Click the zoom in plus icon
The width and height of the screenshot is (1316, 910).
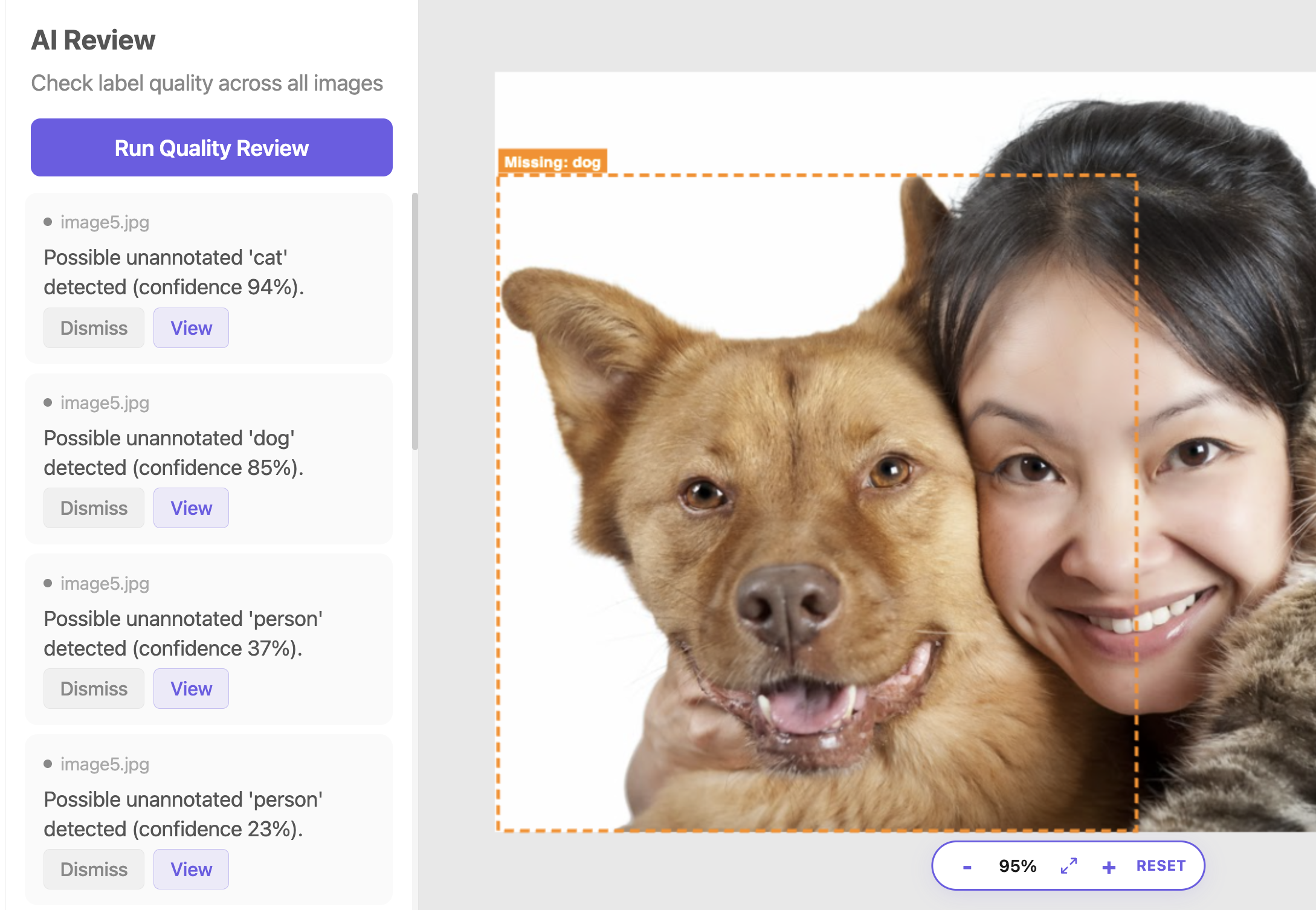click(x=1108, y=867)
